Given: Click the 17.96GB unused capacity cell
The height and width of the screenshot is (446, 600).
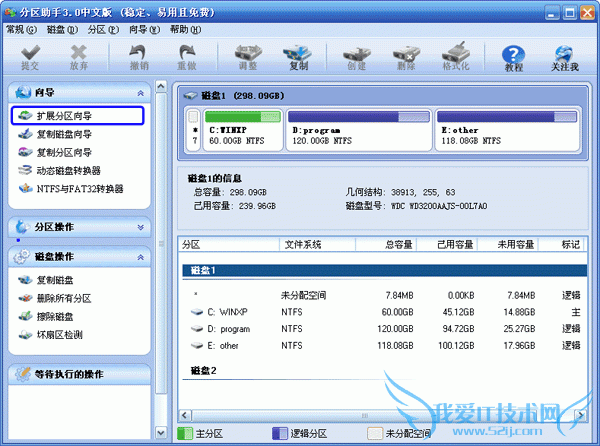Looking at the screenshot, I should pos(519,345).
